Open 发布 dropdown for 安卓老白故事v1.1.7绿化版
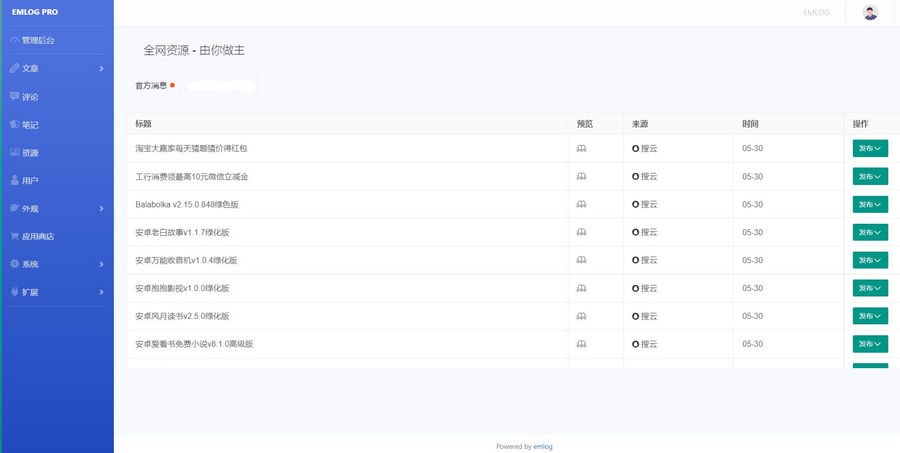The height and width of the screenshot is (453, 900). coord(869,232)
